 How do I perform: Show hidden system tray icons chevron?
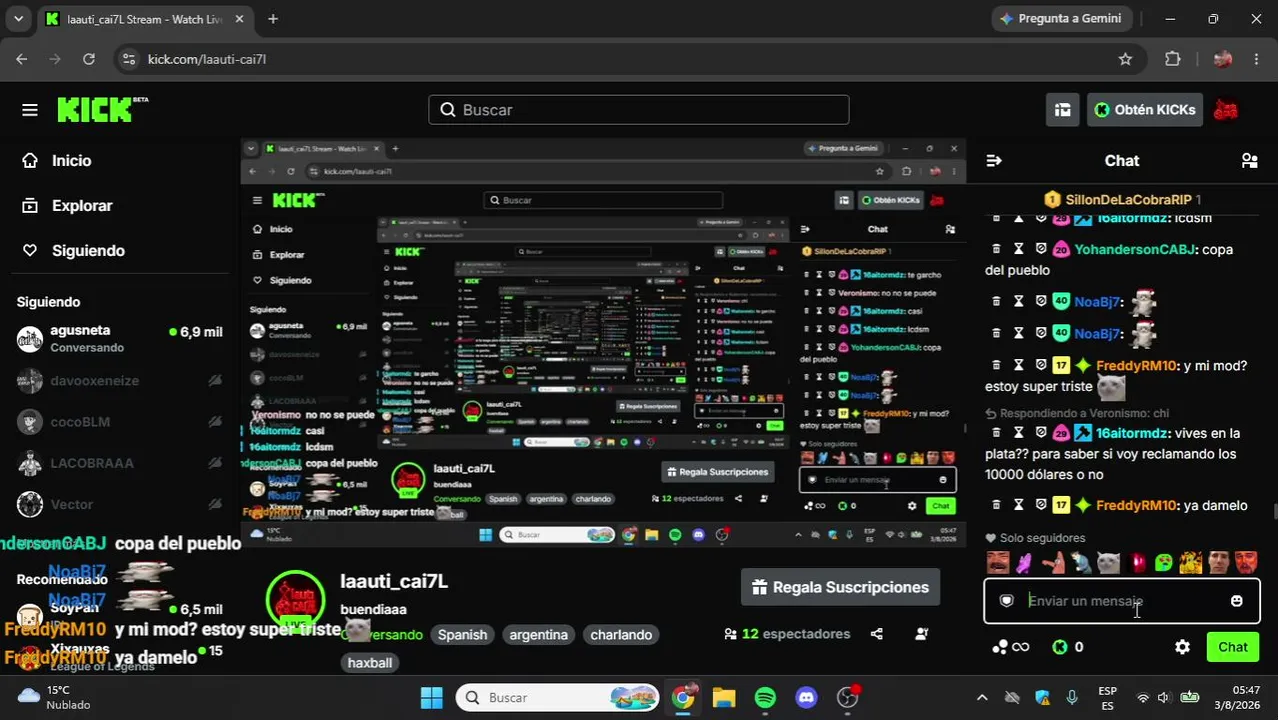click(982, 698)
